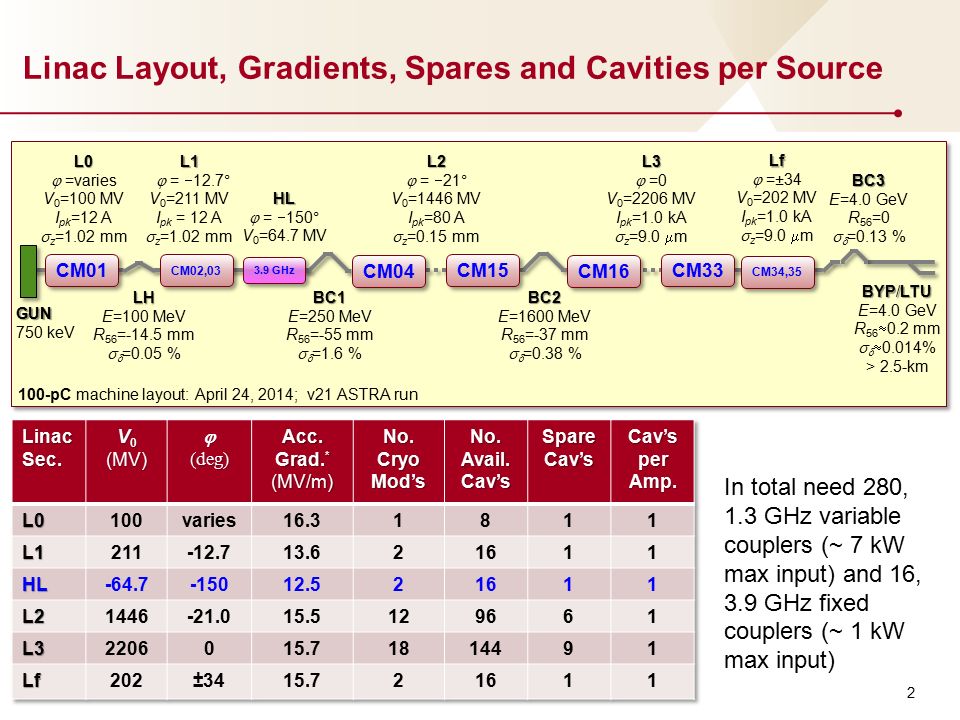Click the 'L2' row label in table

[x=33, y=616]
